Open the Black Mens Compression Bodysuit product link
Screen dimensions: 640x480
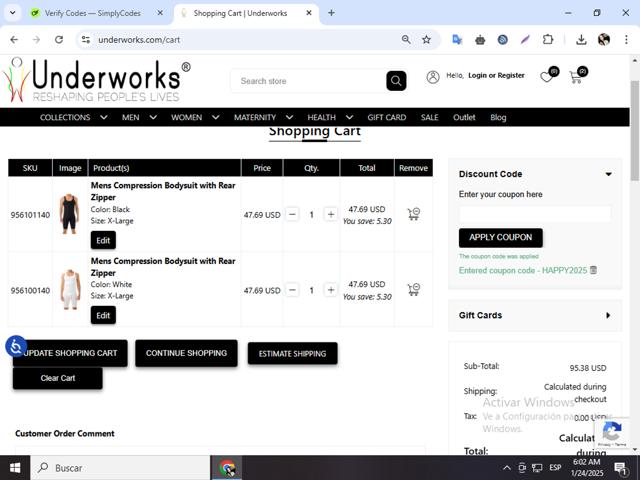[x=163, y=191]
